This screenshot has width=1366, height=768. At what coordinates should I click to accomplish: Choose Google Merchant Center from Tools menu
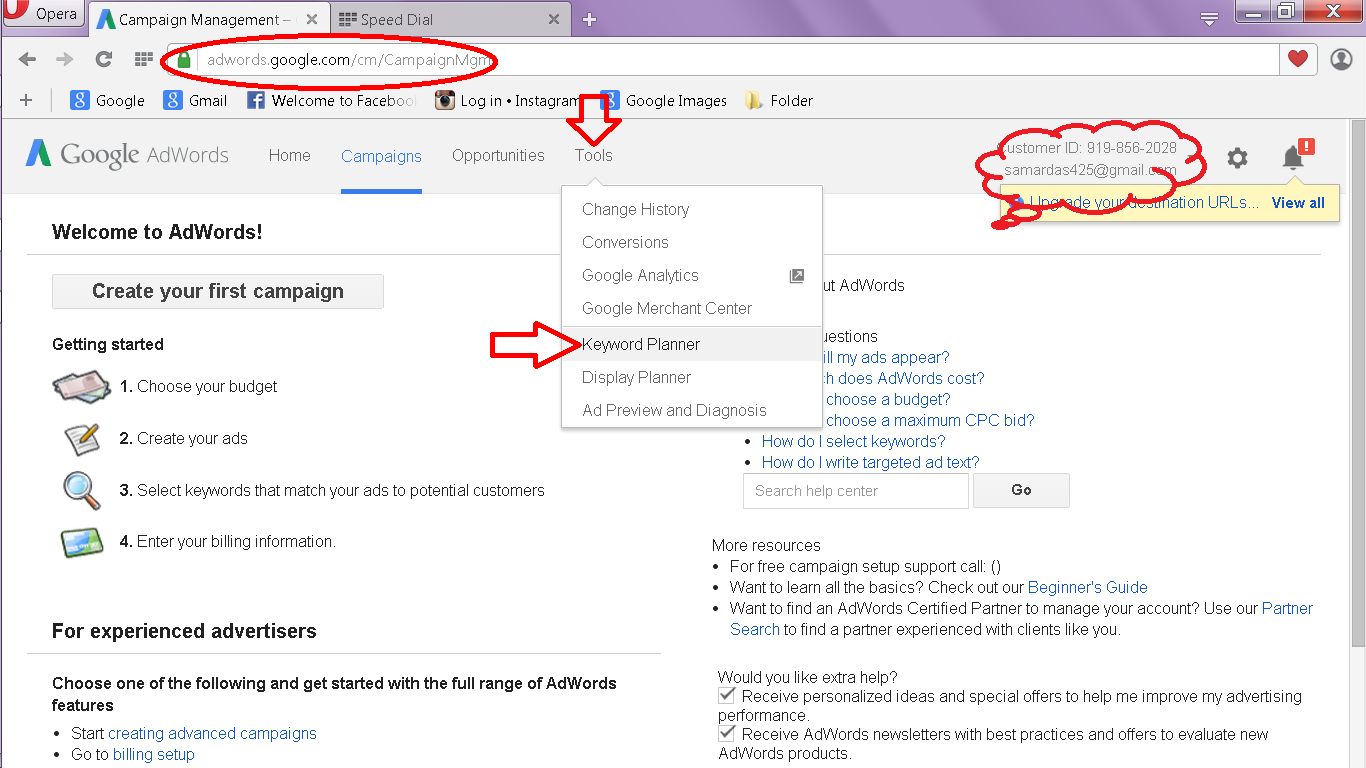point(692,308)
